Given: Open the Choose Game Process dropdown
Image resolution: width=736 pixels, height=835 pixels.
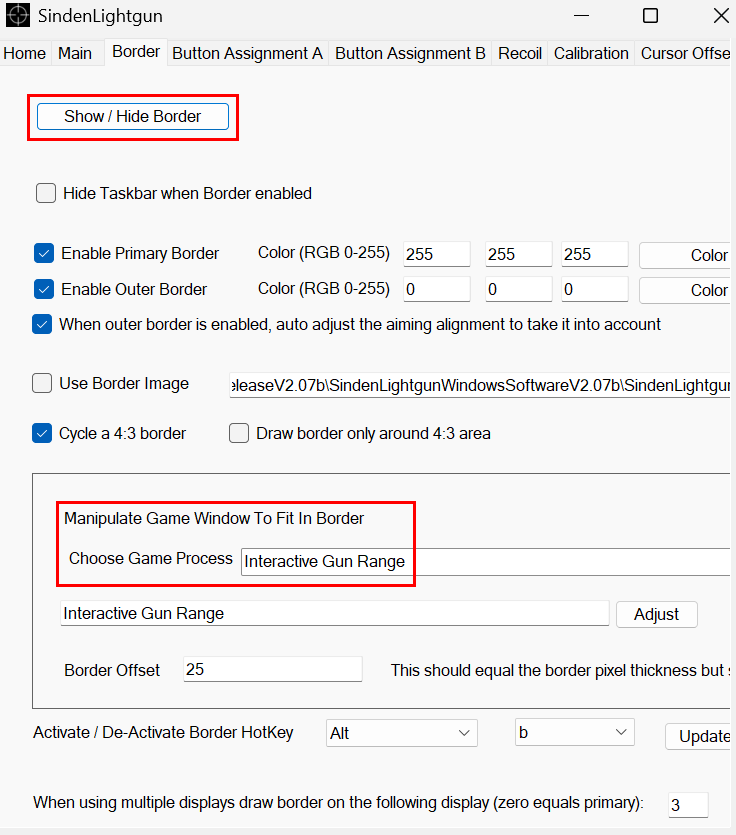Looking at the screenshot, I should (486, 562).
